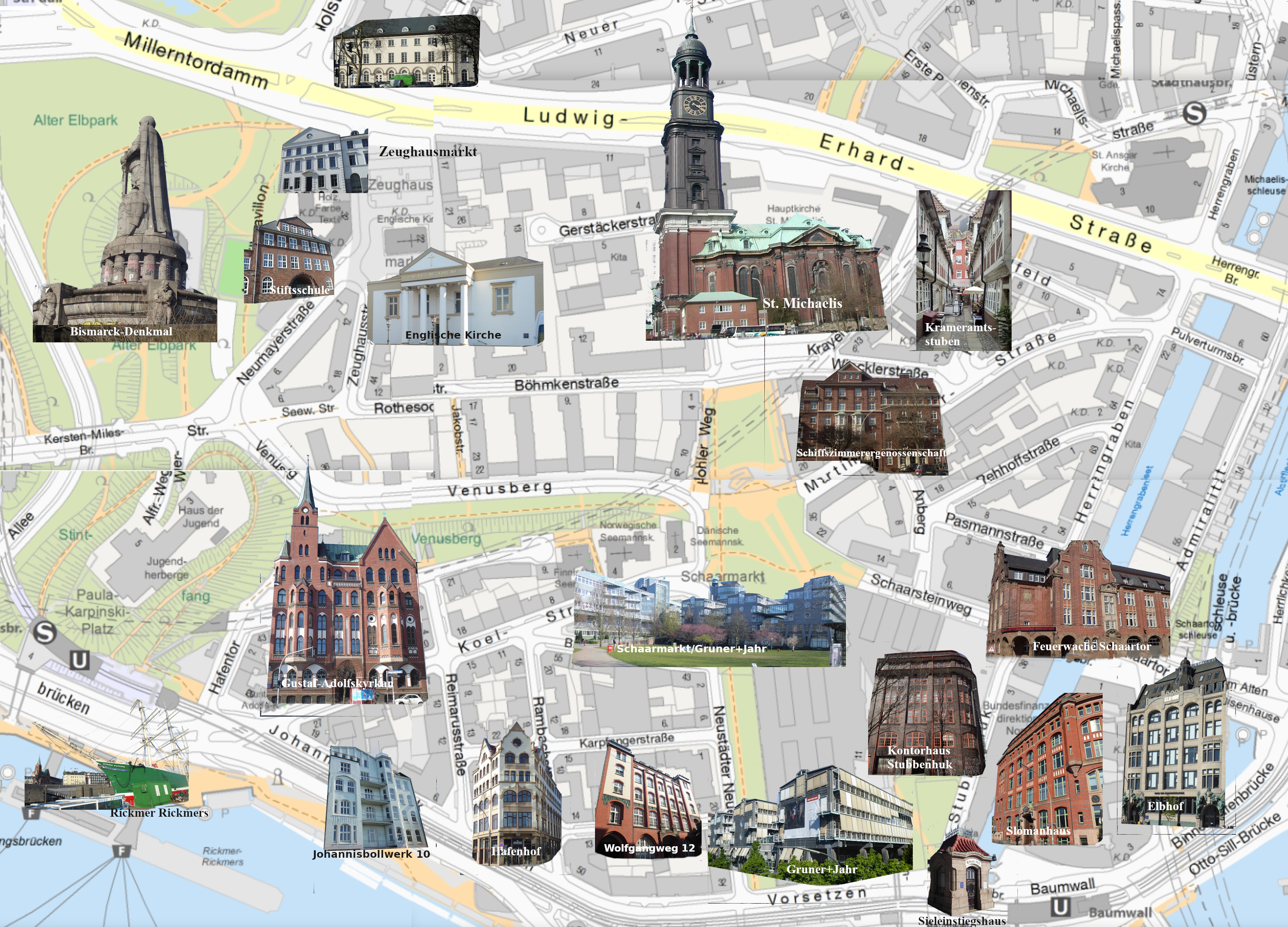1288x927 pixels.
Task: Click the St. Ansgar Kirche label
Action: pos(1114,161)
